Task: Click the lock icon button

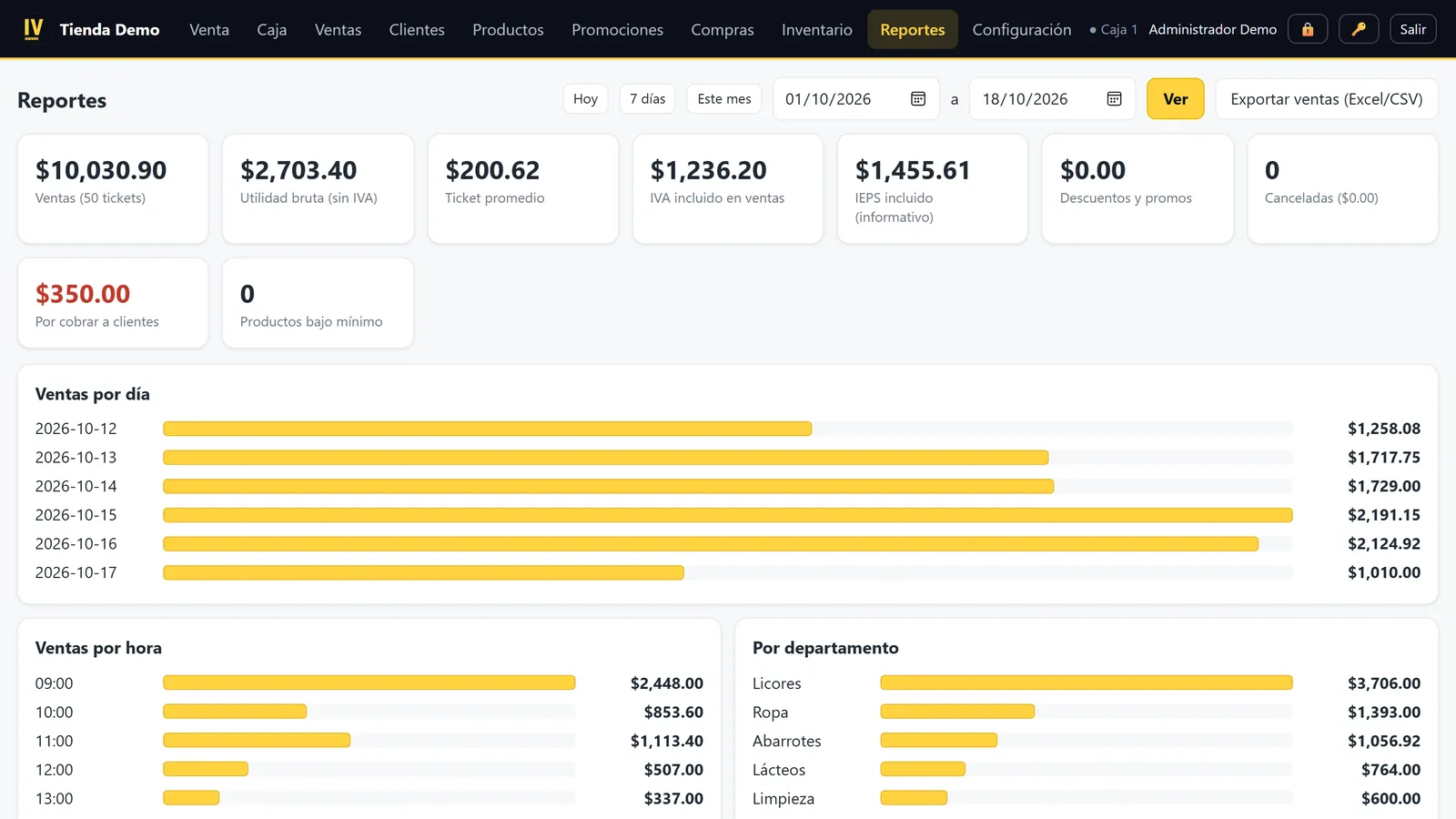Action: [x=1308, y=29]
